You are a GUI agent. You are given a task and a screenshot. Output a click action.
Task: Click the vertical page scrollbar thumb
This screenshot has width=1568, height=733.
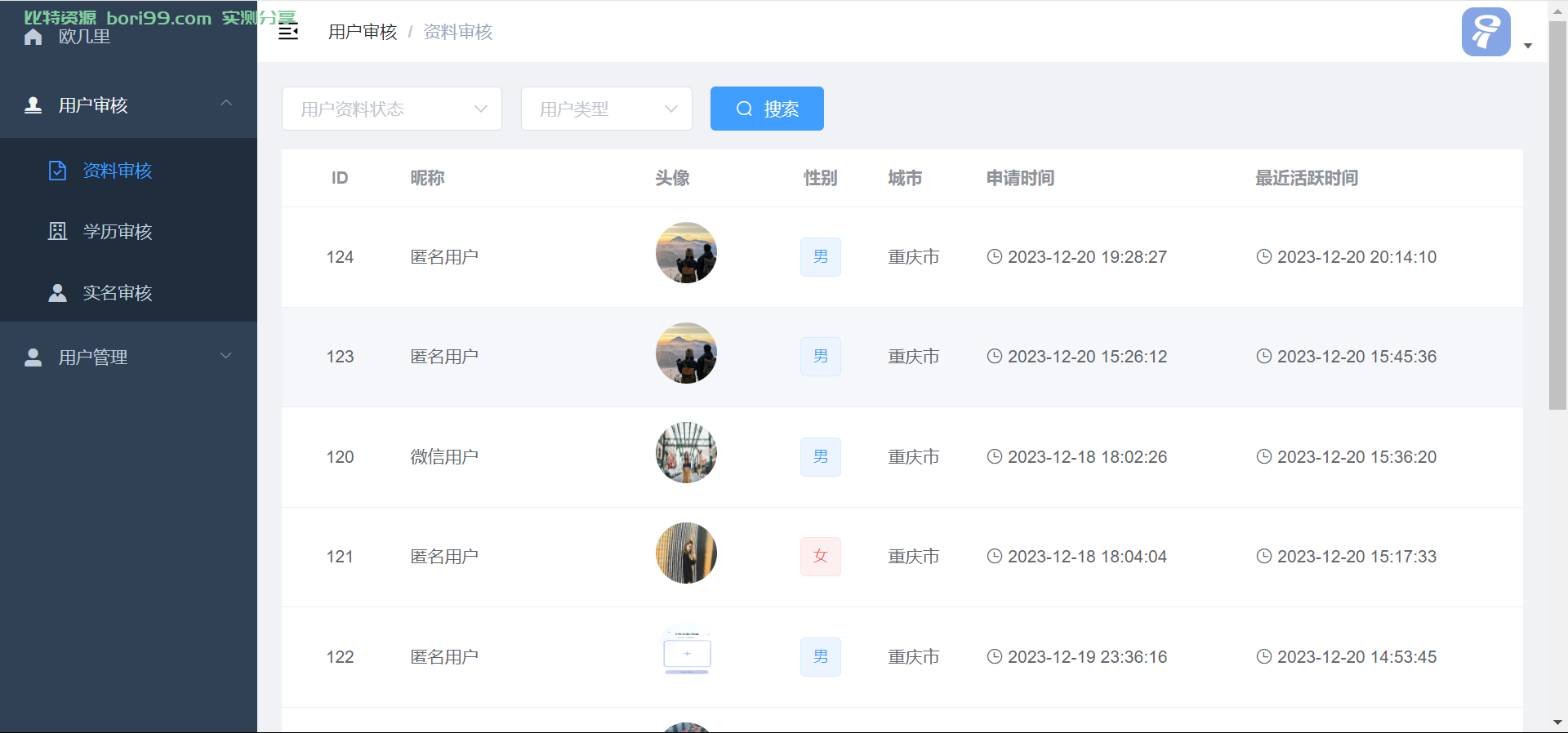point(1557,215)
